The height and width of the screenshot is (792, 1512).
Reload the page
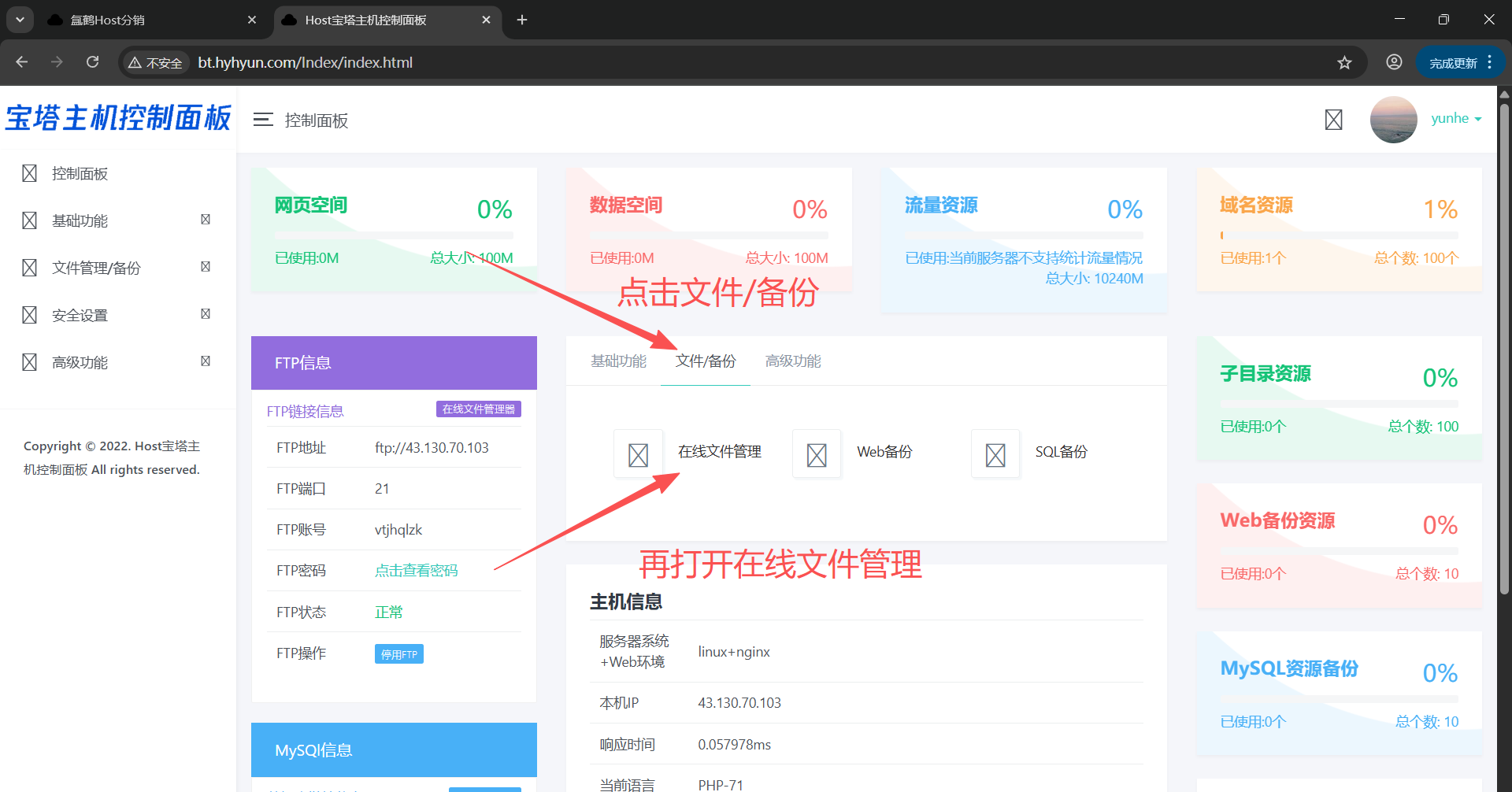92,62
